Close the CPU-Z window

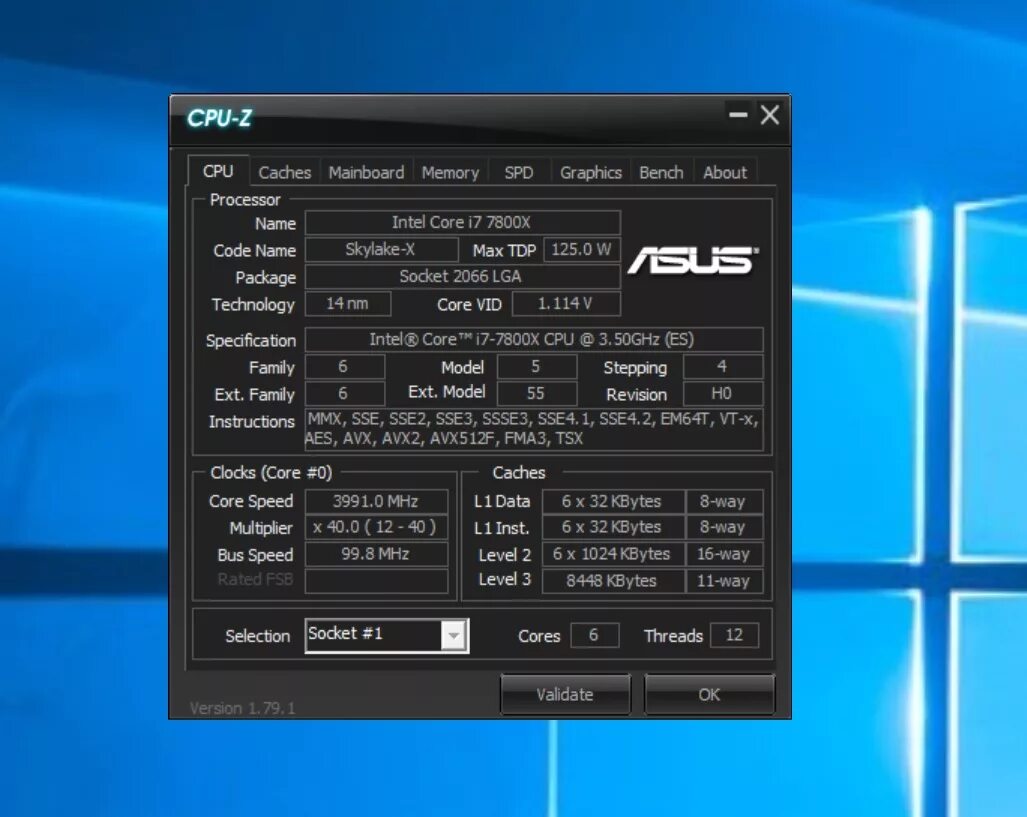pos(770,115)
